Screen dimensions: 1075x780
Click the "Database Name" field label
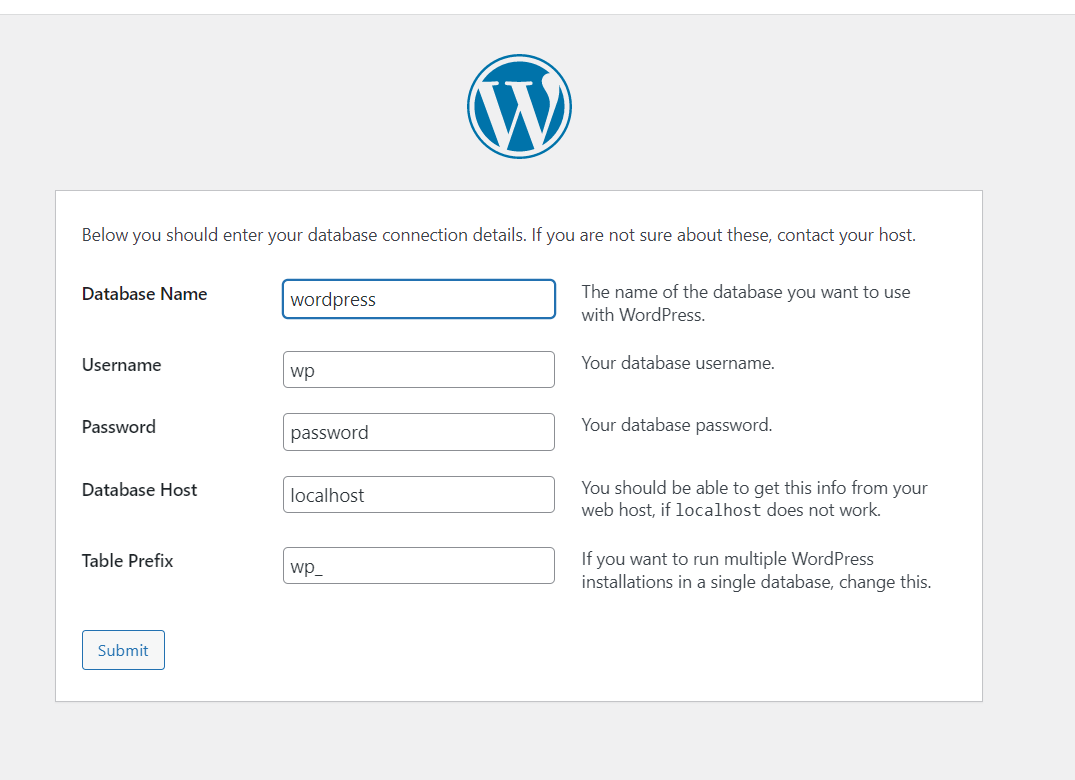coord(144,294)
